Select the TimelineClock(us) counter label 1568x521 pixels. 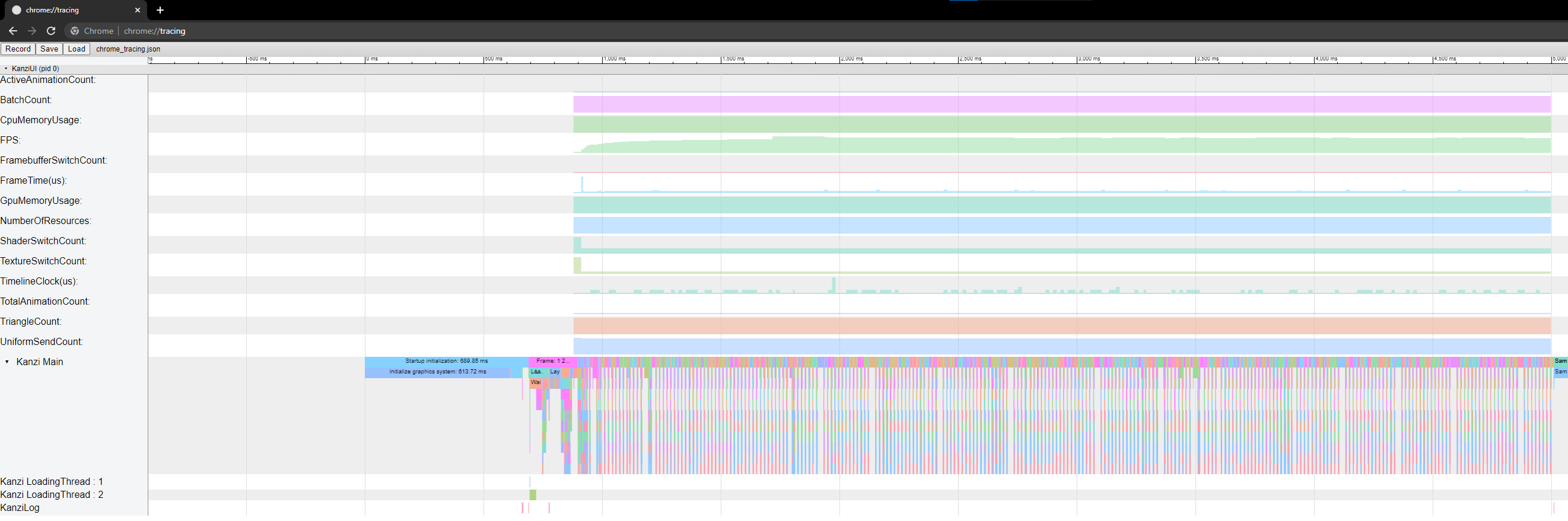click(40, 281)
